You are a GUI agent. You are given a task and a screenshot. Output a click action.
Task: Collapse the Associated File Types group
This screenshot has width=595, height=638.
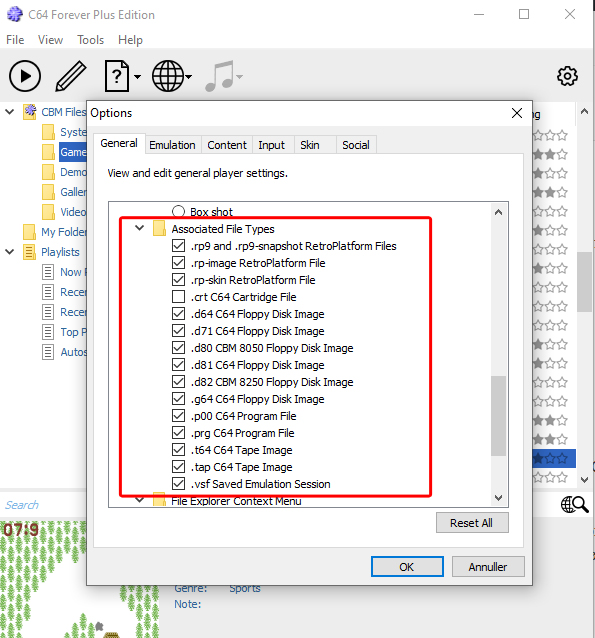click(x=140, y=228)
